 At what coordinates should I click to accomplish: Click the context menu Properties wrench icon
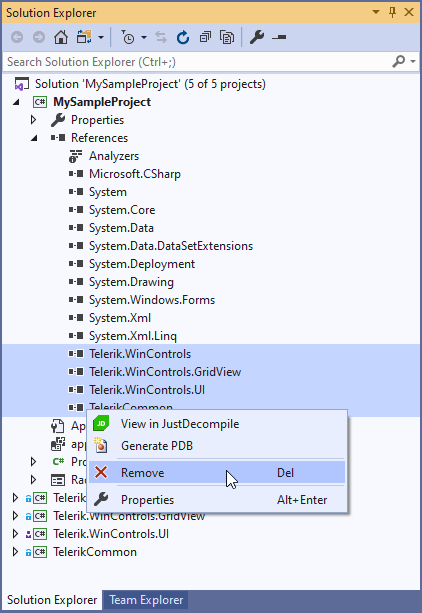click(101, 499)
